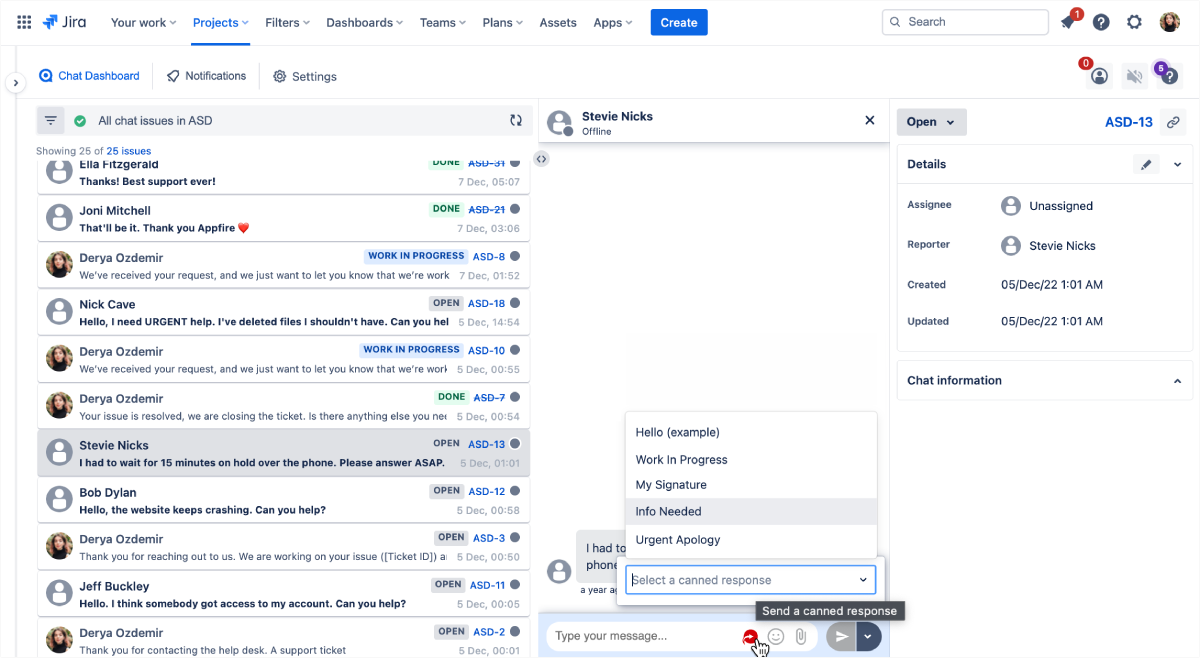
Task: Click Derya Ozdemir avatar on ASD-3 row
Action: click(x=60, y=546)
